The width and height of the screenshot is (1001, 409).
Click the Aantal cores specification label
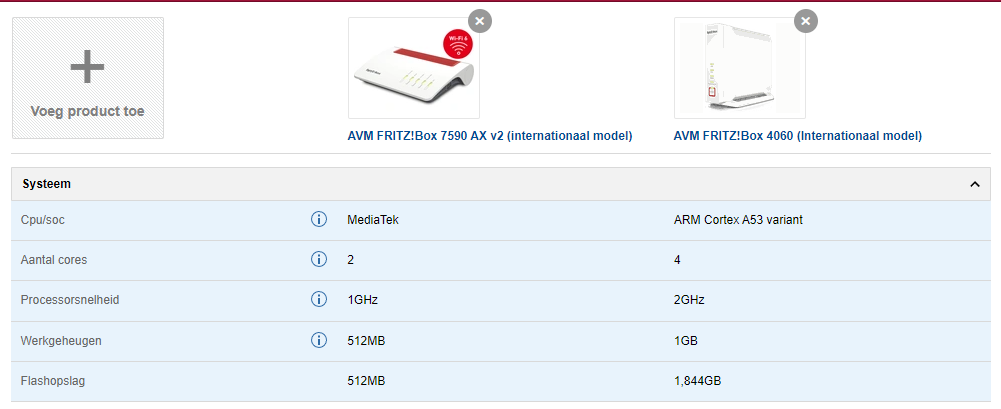tap(54, 260)
